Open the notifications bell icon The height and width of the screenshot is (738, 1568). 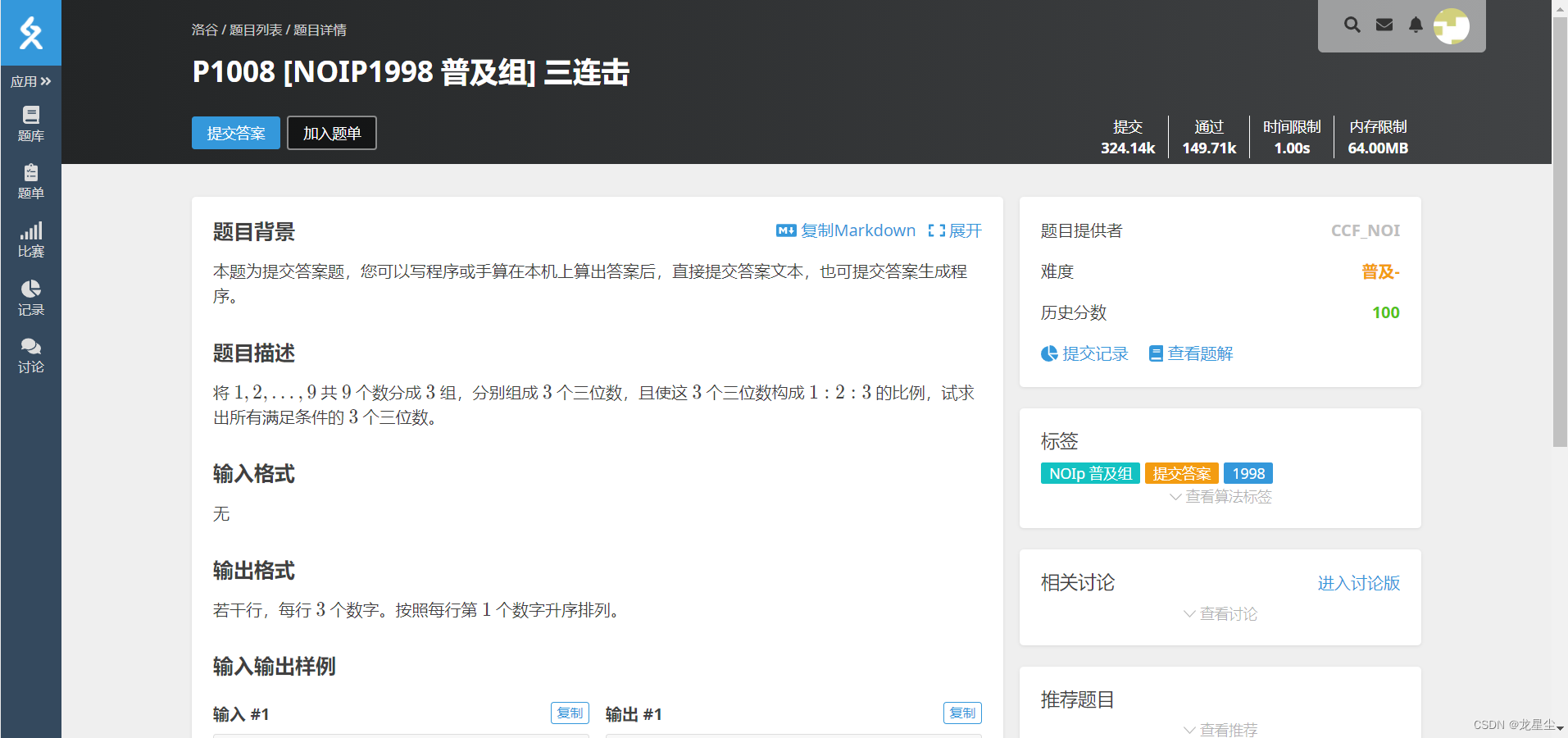pyautogui.click(x=1416, y=25)
